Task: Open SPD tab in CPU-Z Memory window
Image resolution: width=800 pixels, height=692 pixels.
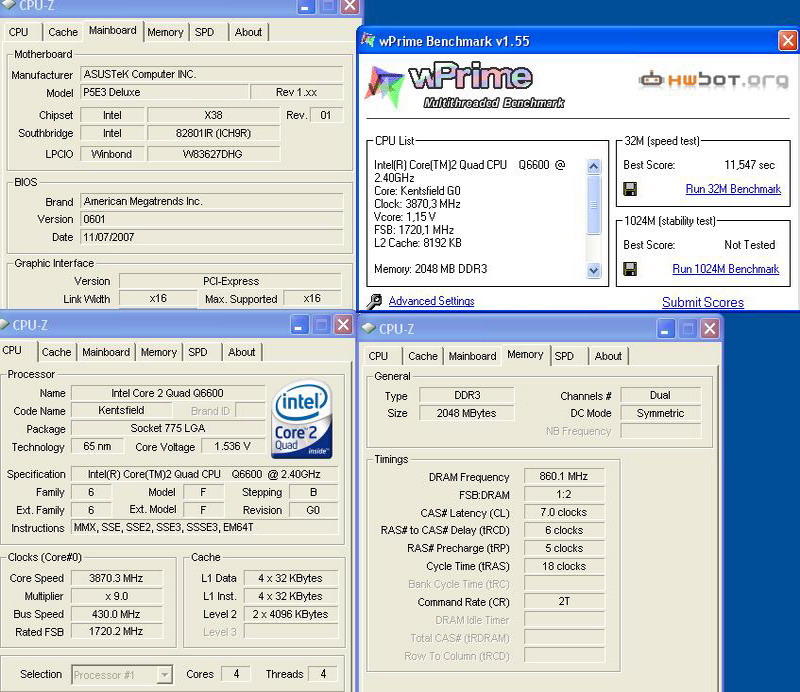Action: point(564,356)
